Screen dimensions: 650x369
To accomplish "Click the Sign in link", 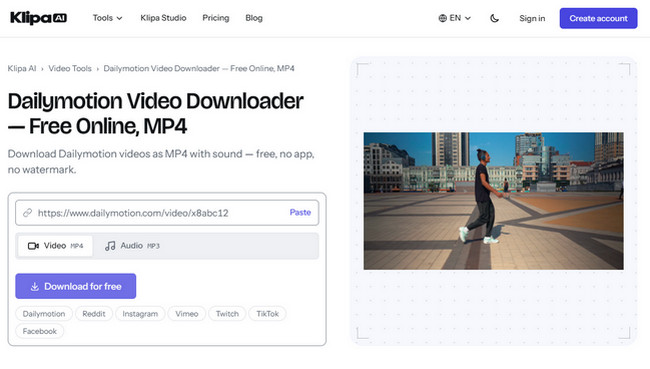I will 532,18.
